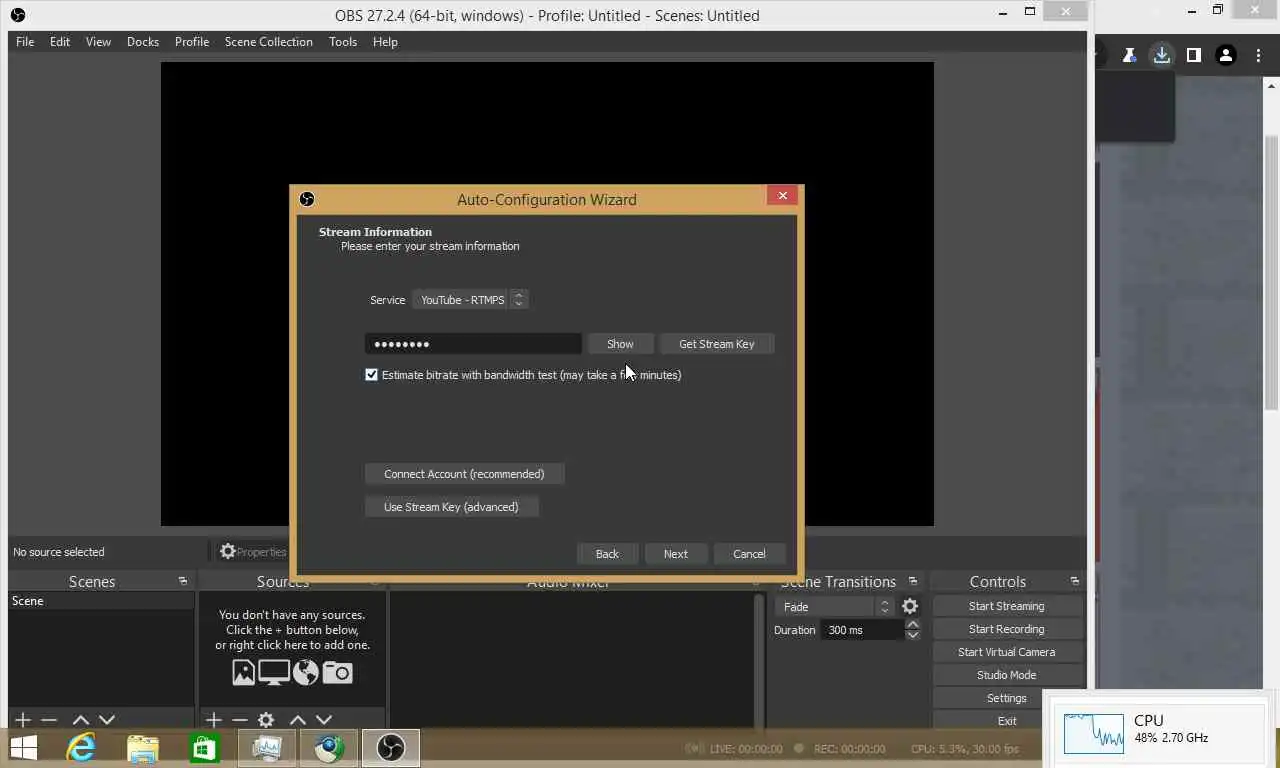Image resolution: width=1280 pixels, height=768 pixels.
Task: Open Windows Start button
Action: 23,747
